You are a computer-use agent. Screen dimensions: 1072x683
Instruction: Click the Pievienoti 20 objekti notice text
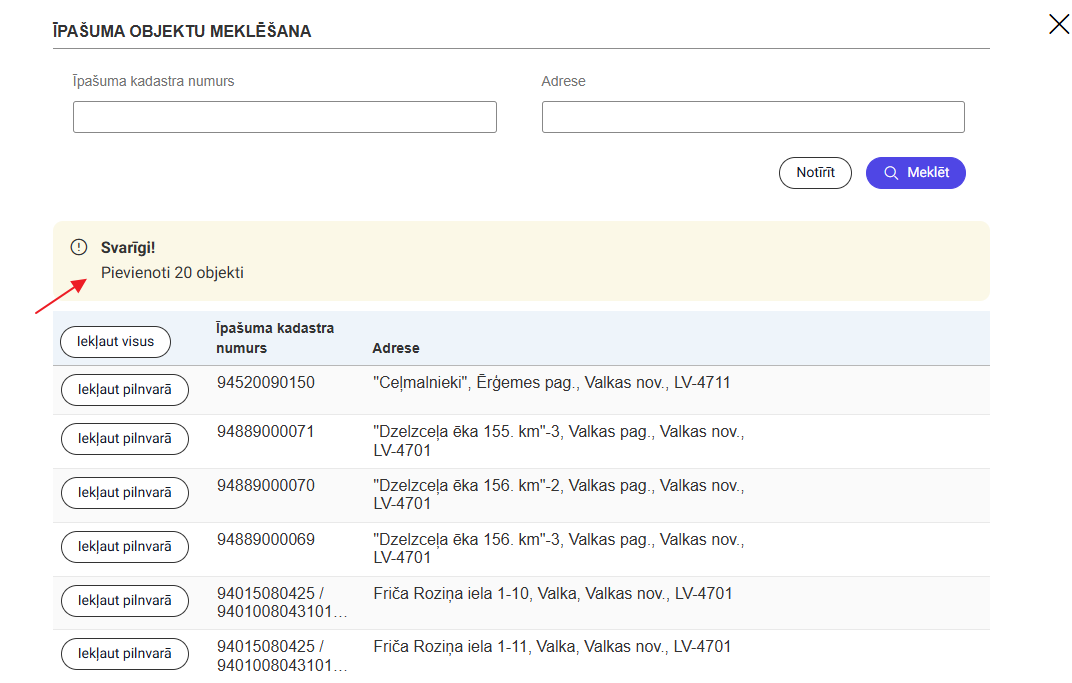click(172, 272)
